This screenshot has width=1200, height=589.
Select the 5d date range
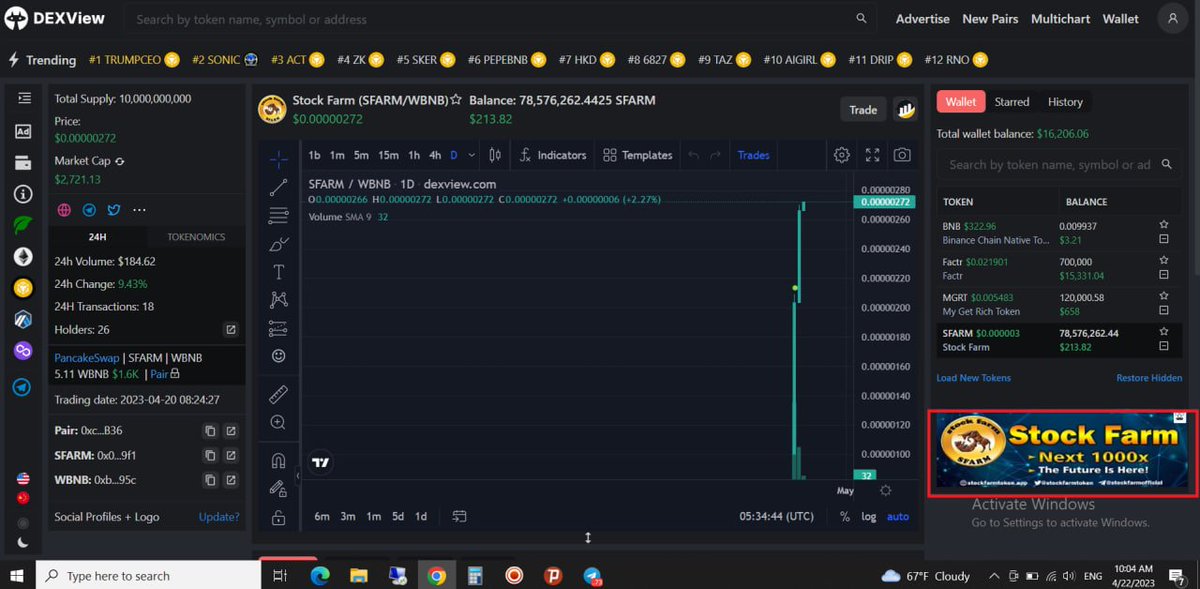tap(398, 516)
